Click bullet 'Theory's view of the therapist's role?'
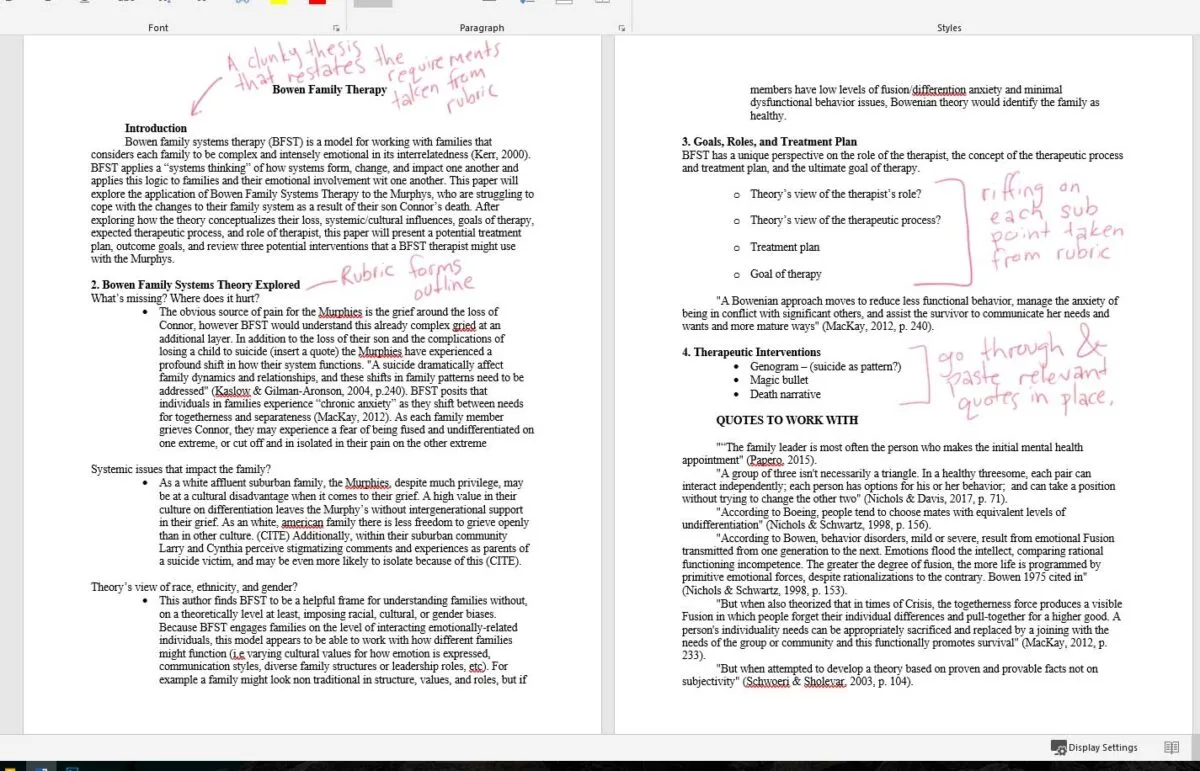The width and height of the screenshot is (1200, 771). (836, 194)
